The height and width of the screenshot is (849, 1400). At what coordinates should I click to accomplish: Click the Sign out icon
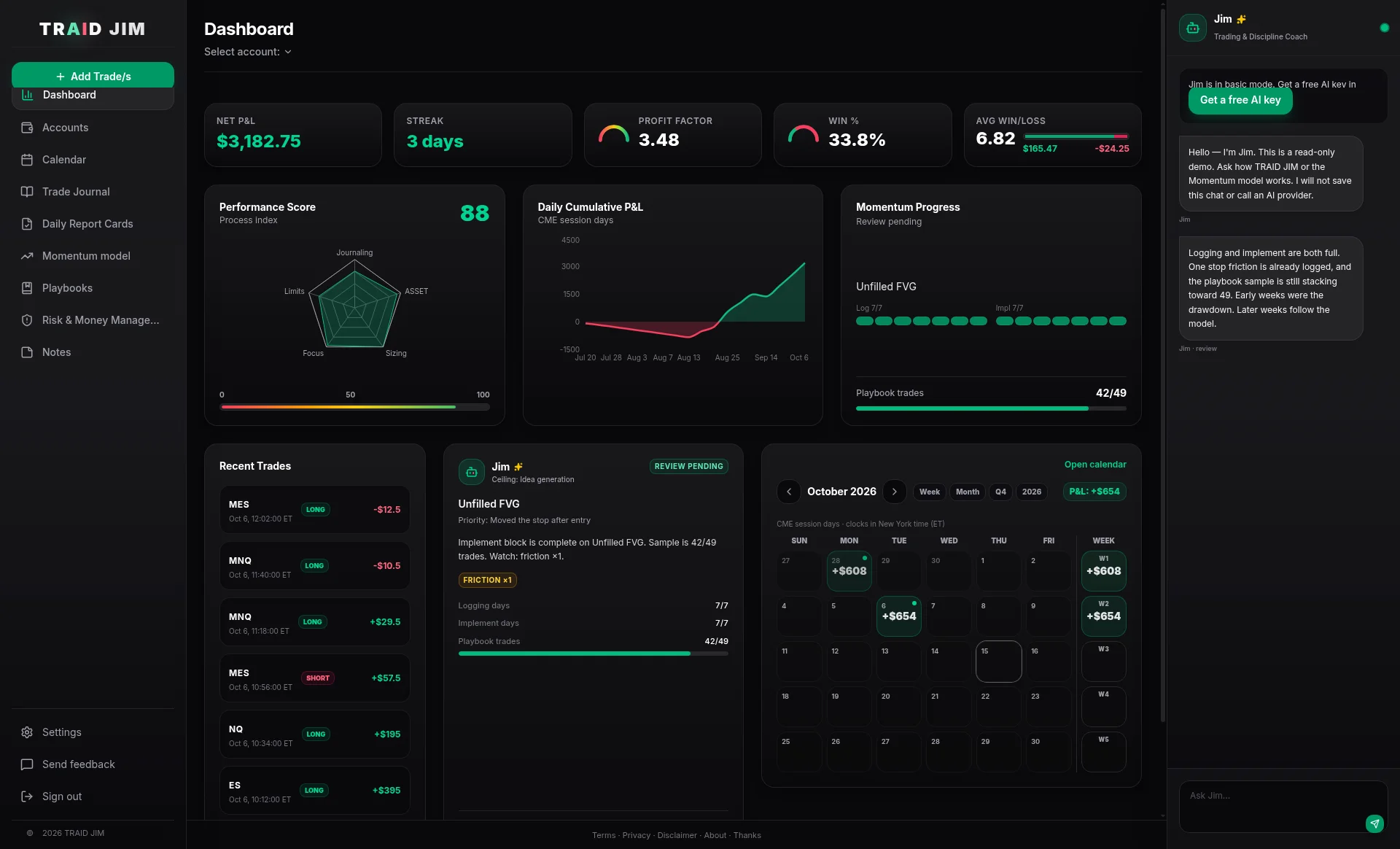coord(27,796)
